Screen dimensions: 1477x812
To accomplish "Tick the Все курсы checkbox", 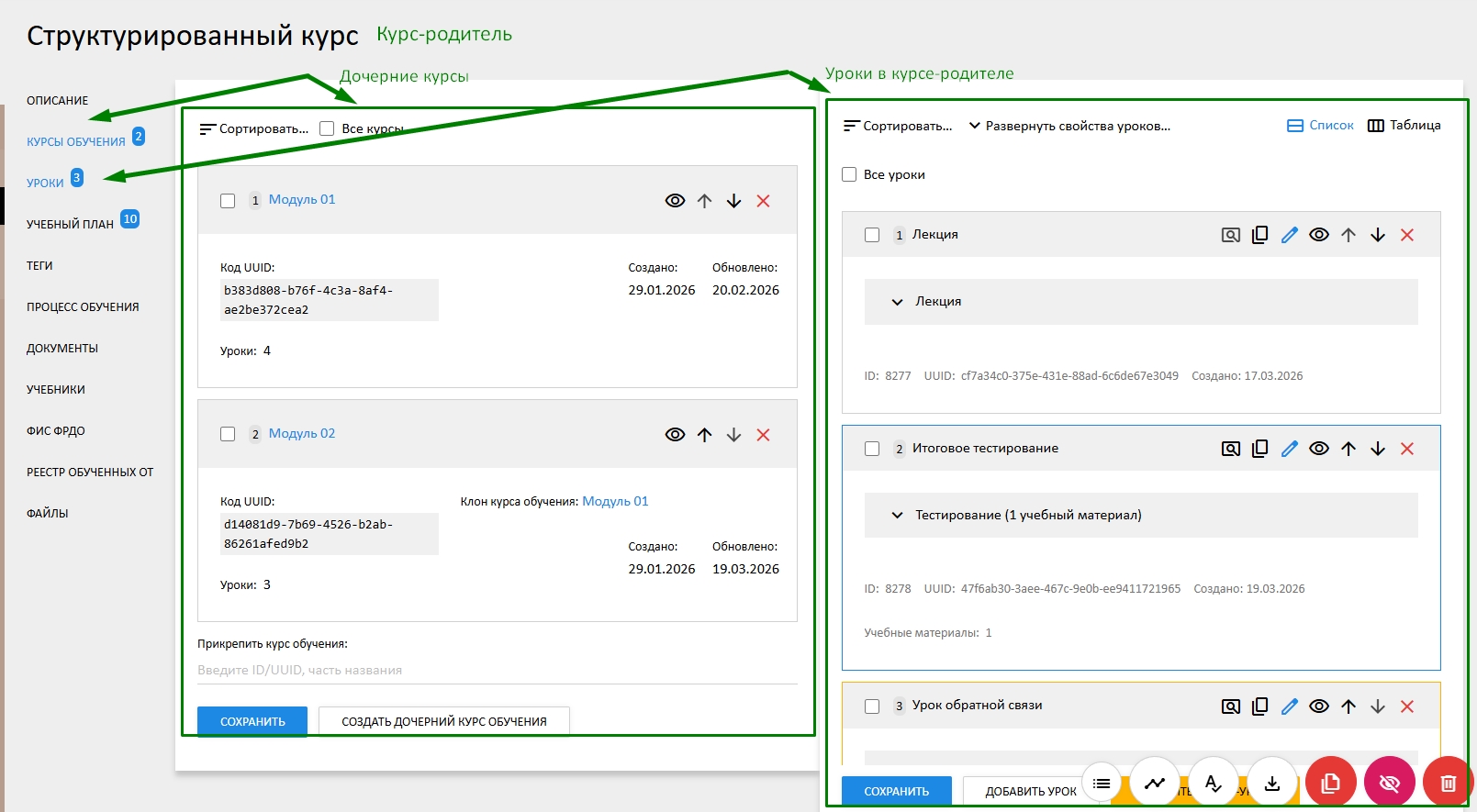I will tap(327, 129).
